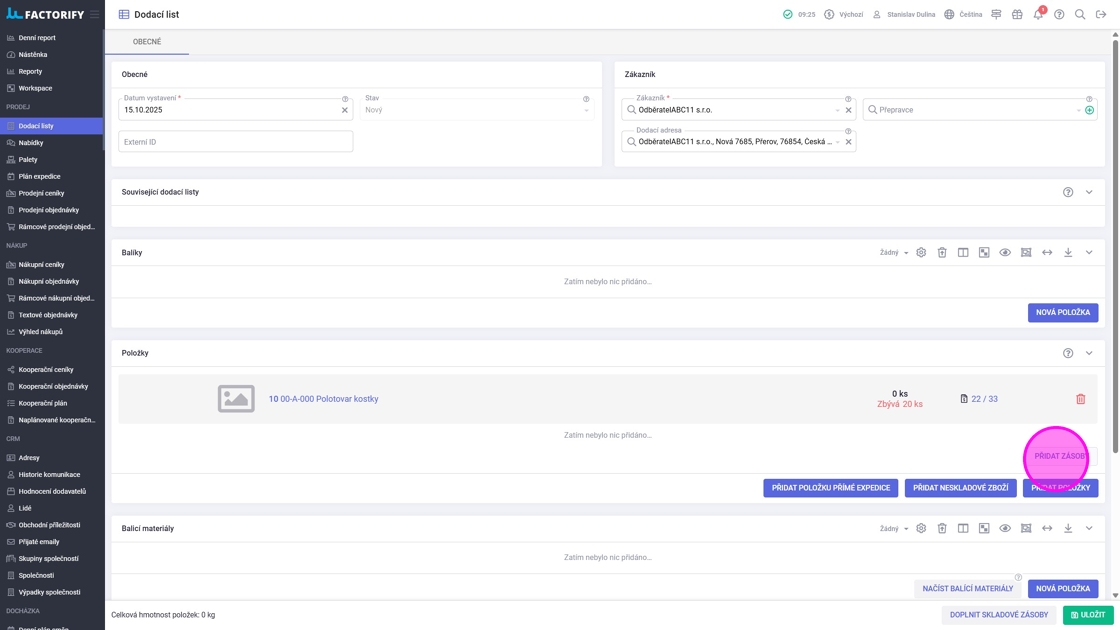Viewport: 1120px width, 630px height.
Task: Open the Žádný dropdown in Balíky
Action: tap(893, 253)
